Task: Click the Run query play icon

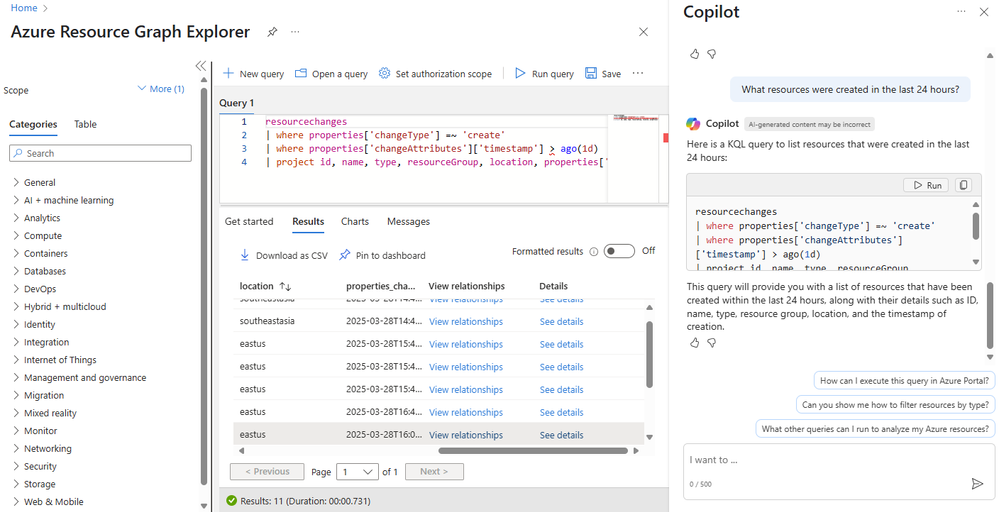Action: click(521, 73)
